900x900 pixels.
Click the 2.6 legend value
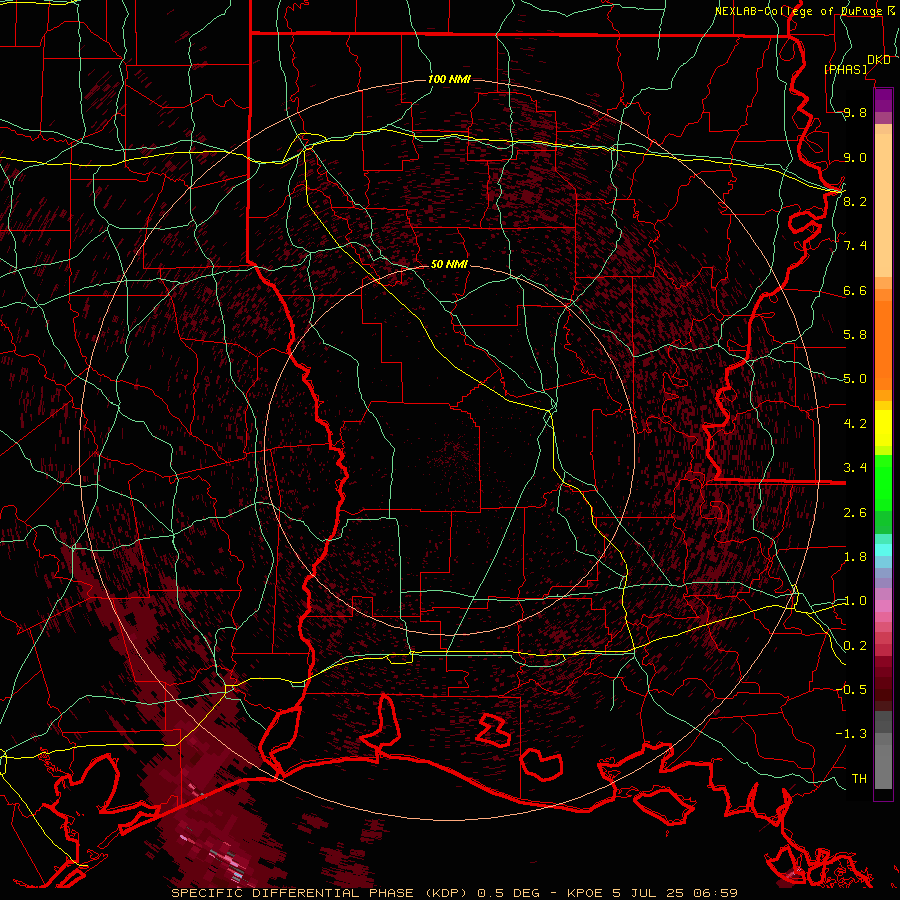(x=855, y=513)
